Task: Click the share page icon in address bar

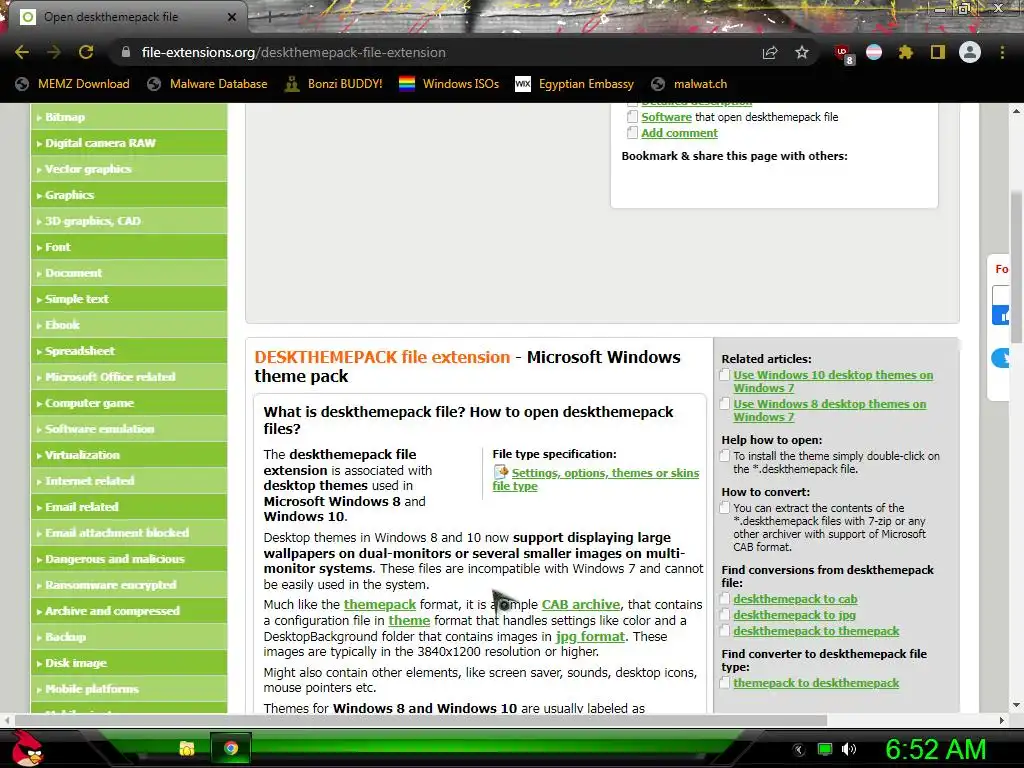Action: 770,52
